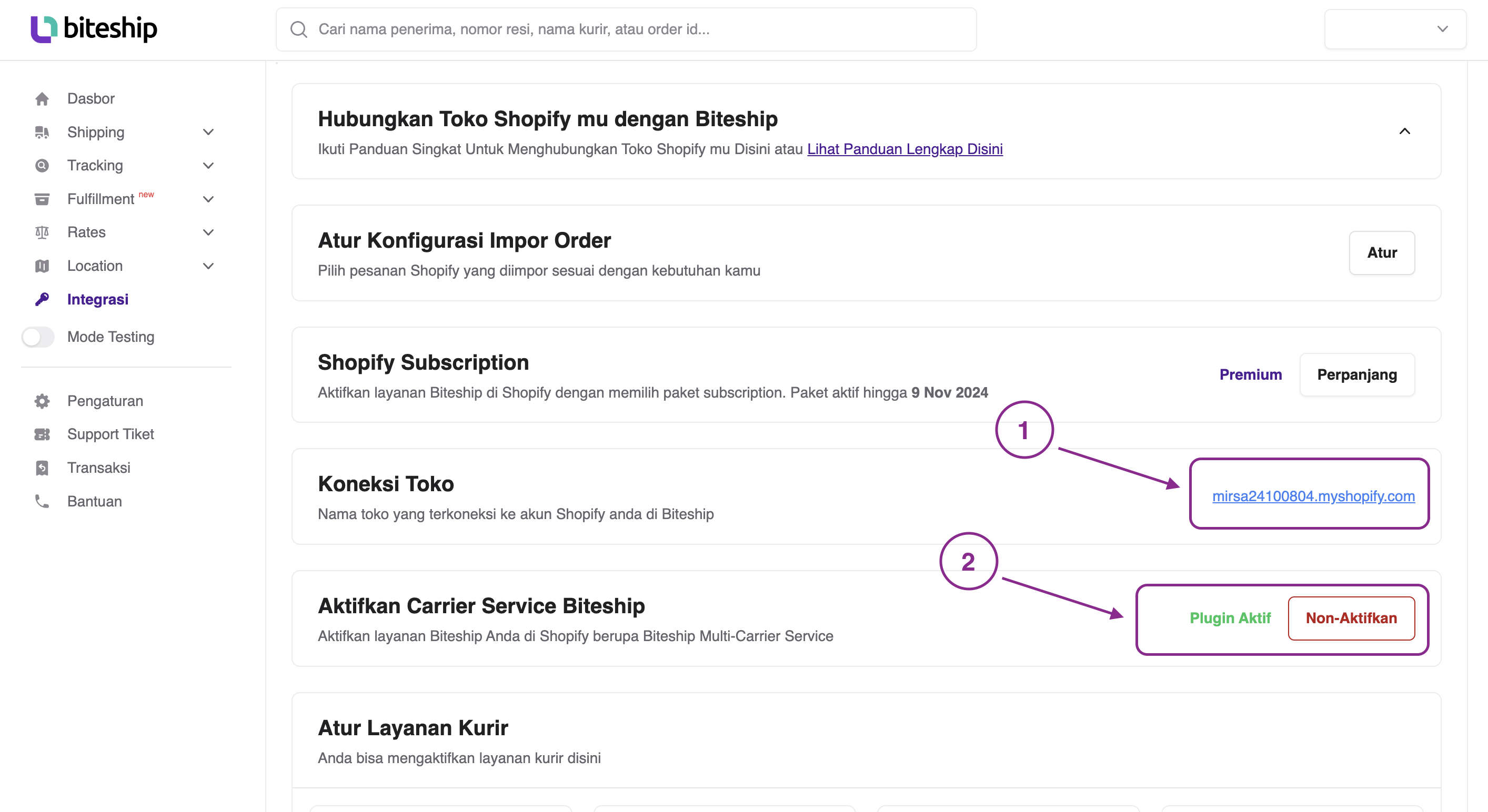Click the Atur button for Impor Order
Image resolution: width=1488 pixels, height=812 pixels.
(x=1382, y=253)
